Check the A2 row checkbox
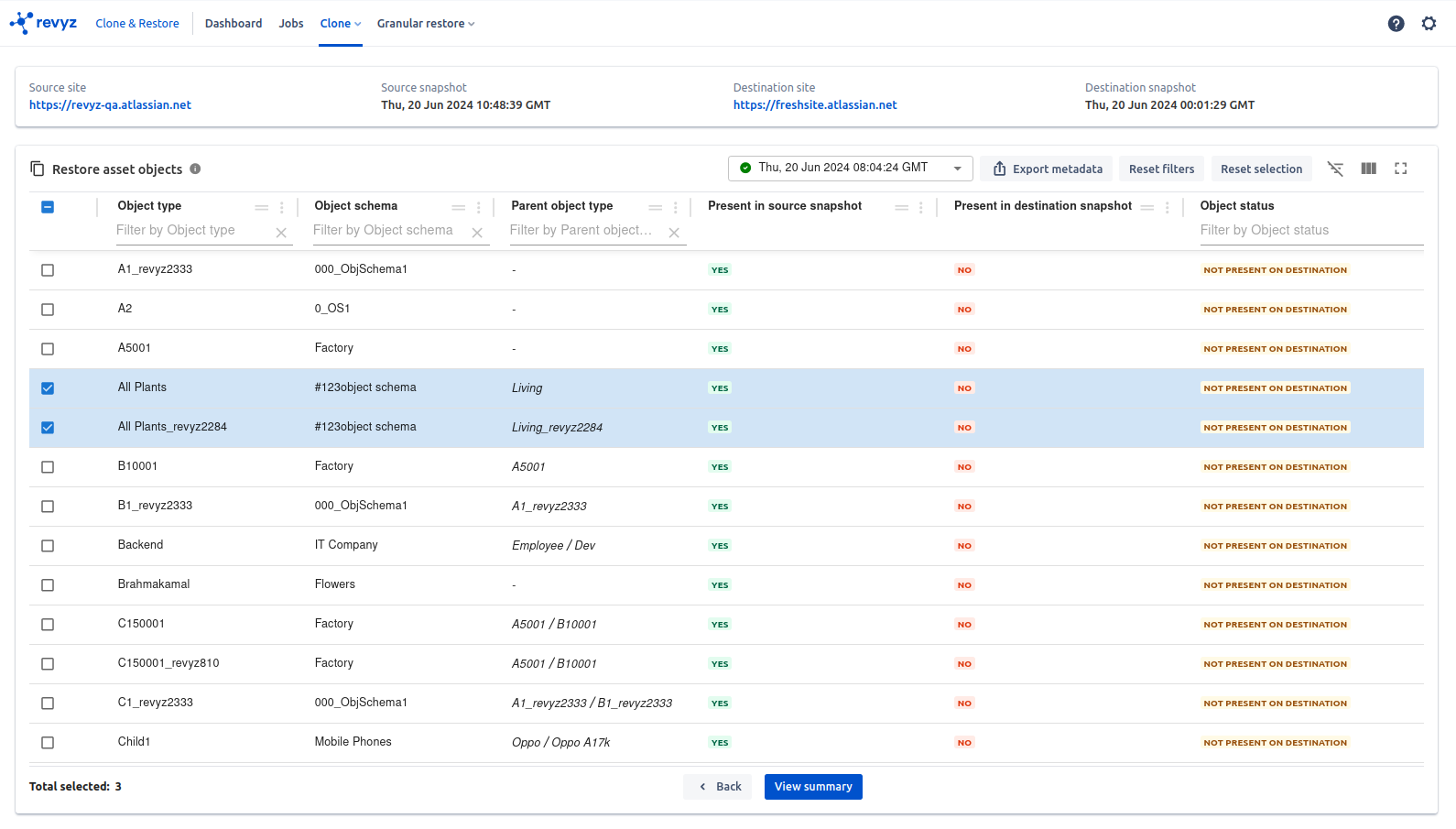Image resolution: width=1456 pixels, height=829 pixels. click(48, 310)
